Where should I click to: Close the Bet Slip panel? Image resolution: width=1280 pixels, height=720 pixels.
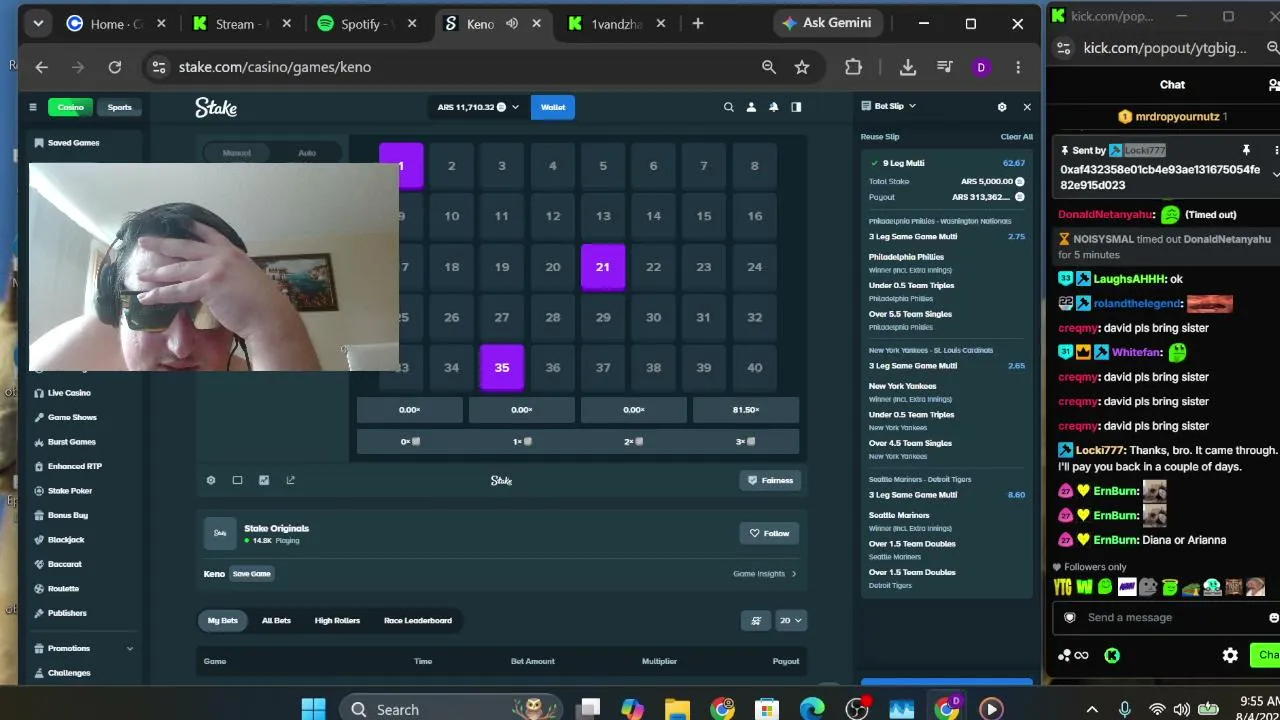[x=1026, y=107]
